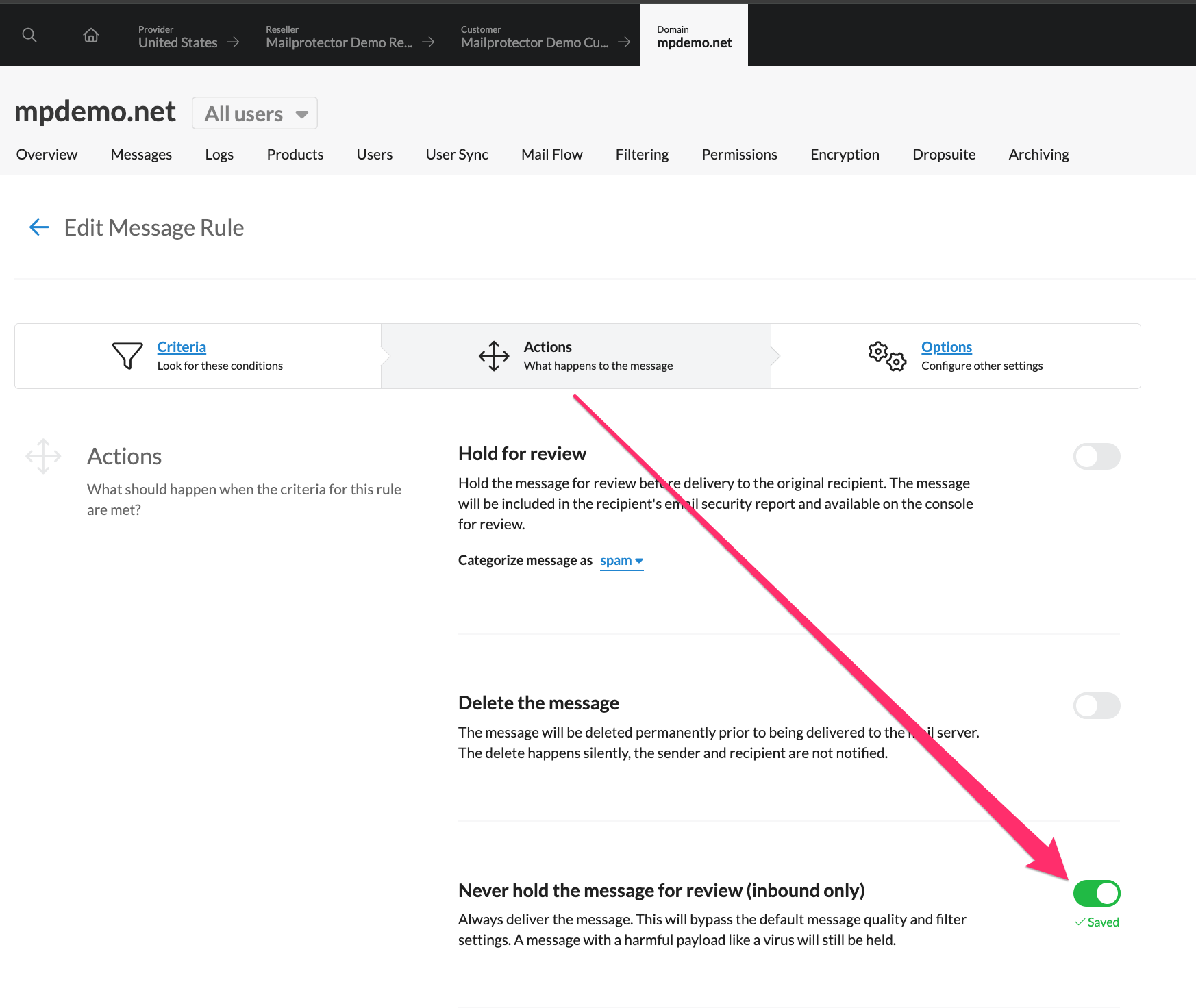Turn on Delete the message toggle
1196x1008 pixels.
1096,706
